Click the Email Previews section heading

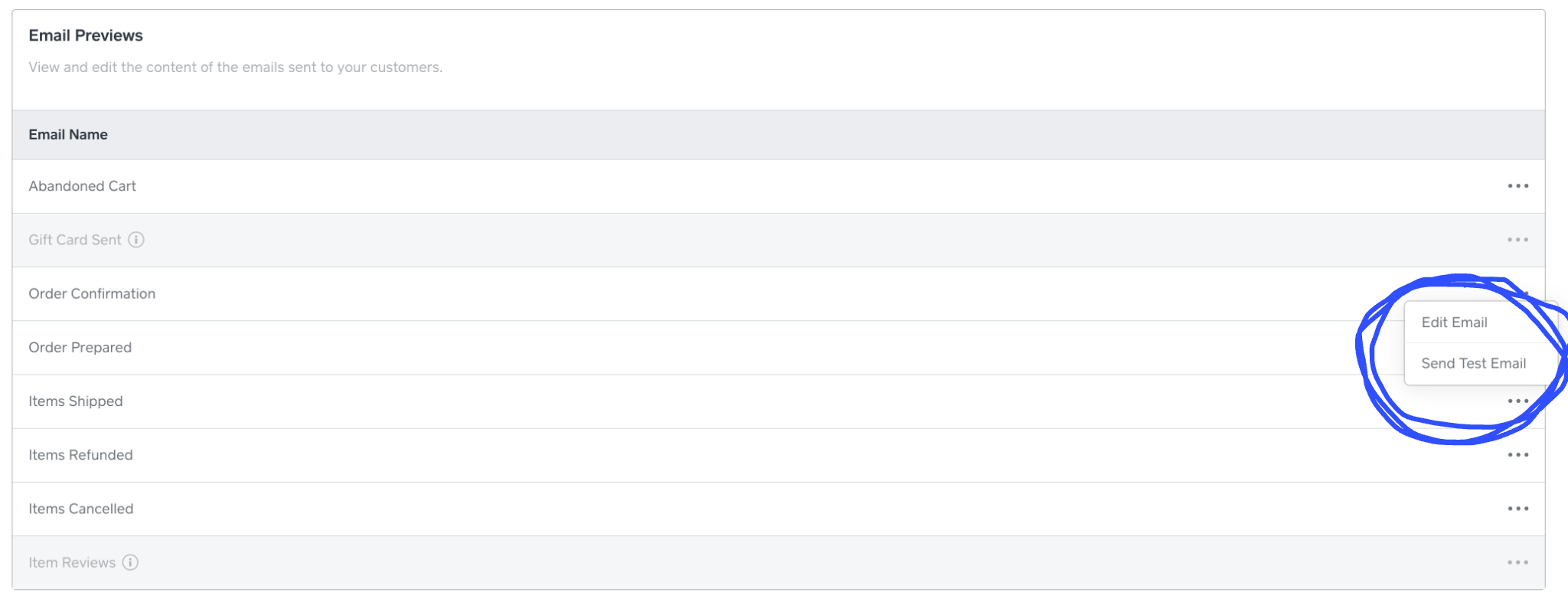click(86, 35)
